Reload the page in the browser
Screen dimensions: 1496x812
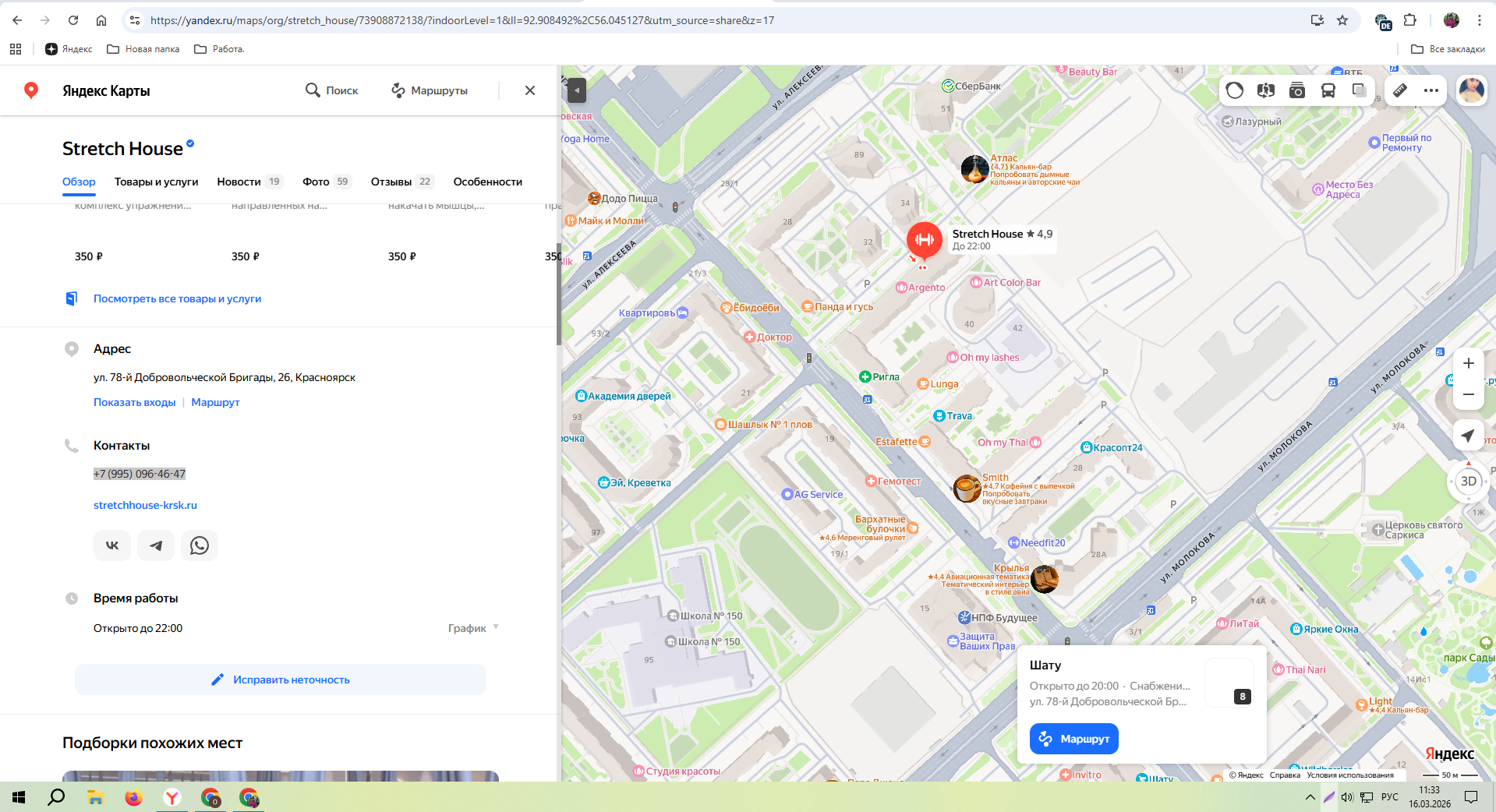pyautogui.click(x=73, y=20)
